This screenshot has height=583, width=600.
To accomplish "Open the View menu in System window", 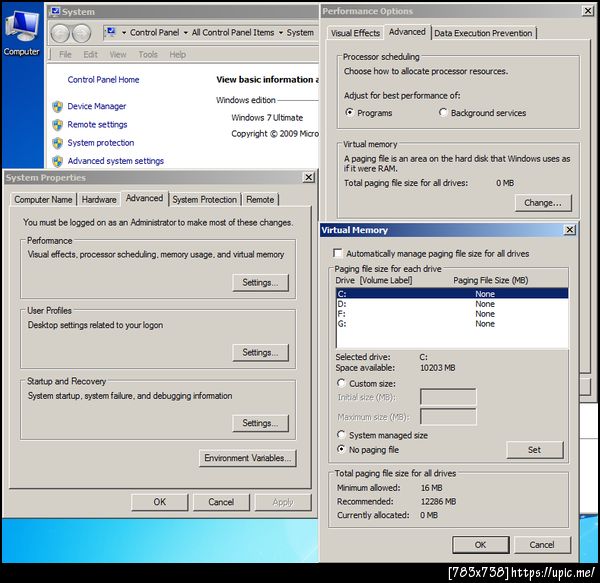I will pyautogui.click(x=118, y=54).
